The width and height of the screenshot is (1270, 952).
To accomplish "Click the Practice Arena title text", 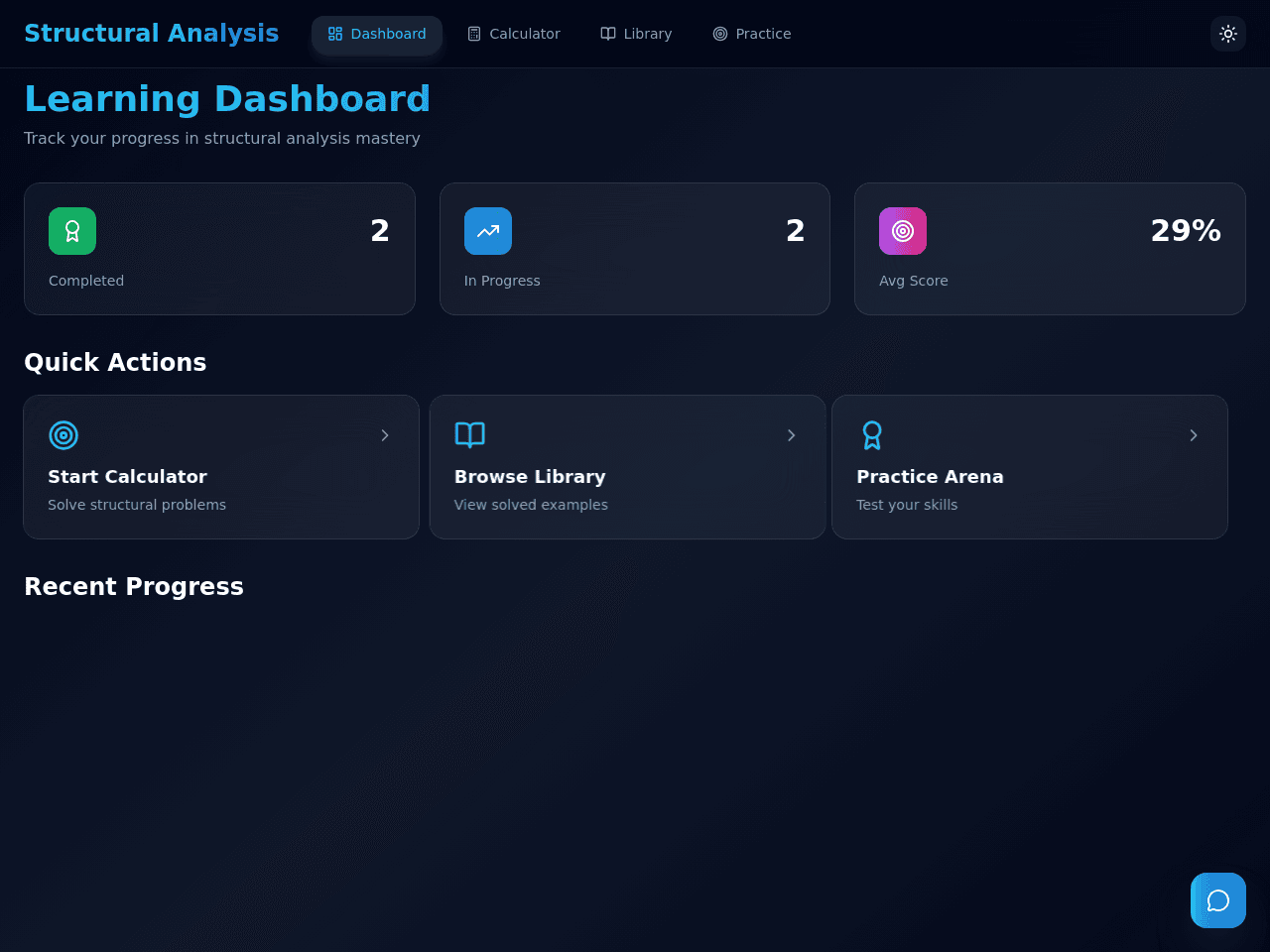I will coord(931,477).
